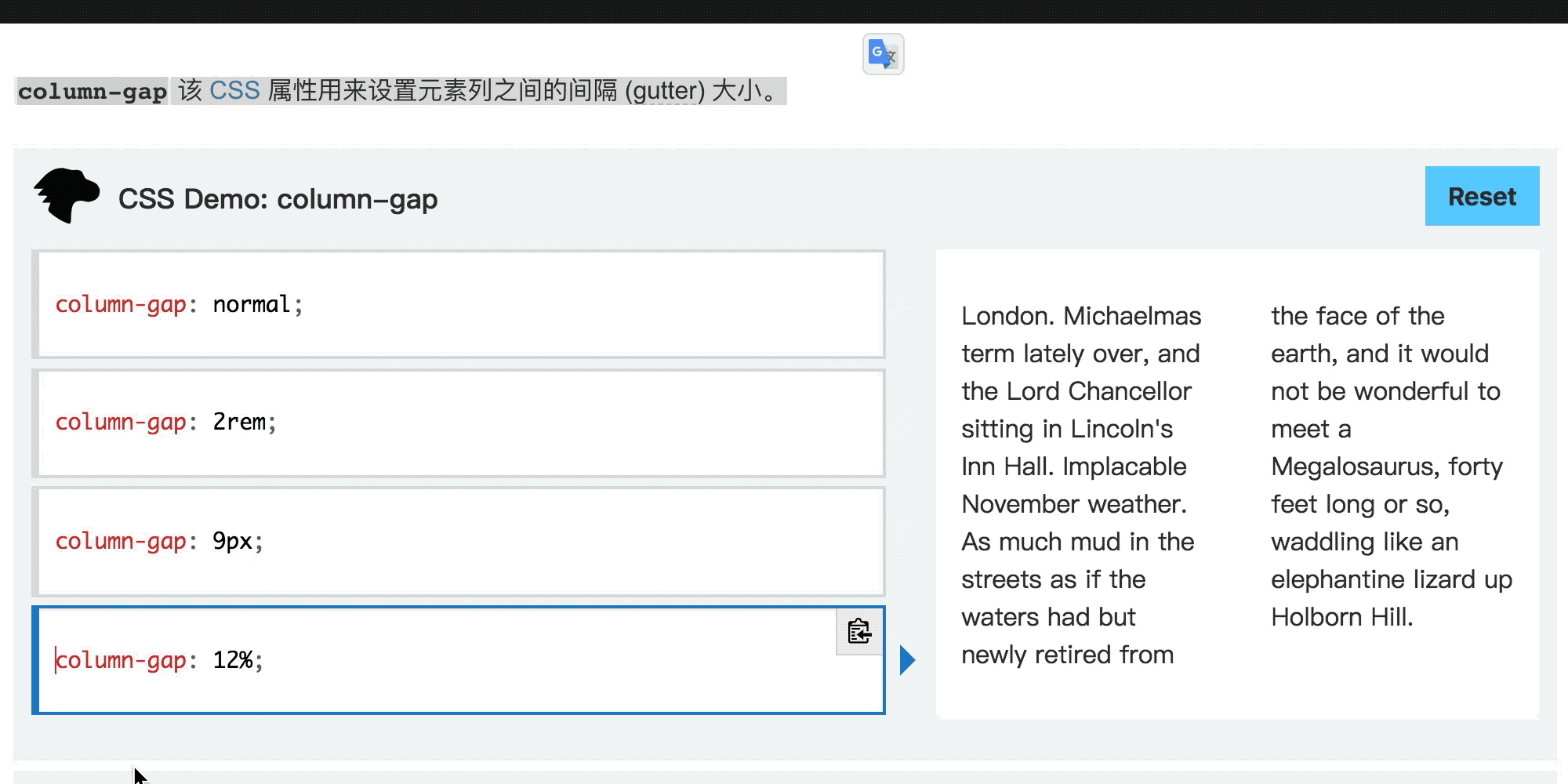1568x784 pixels.
Task: Place the cursor on the 12% value
Action: (x=233, y=660)
